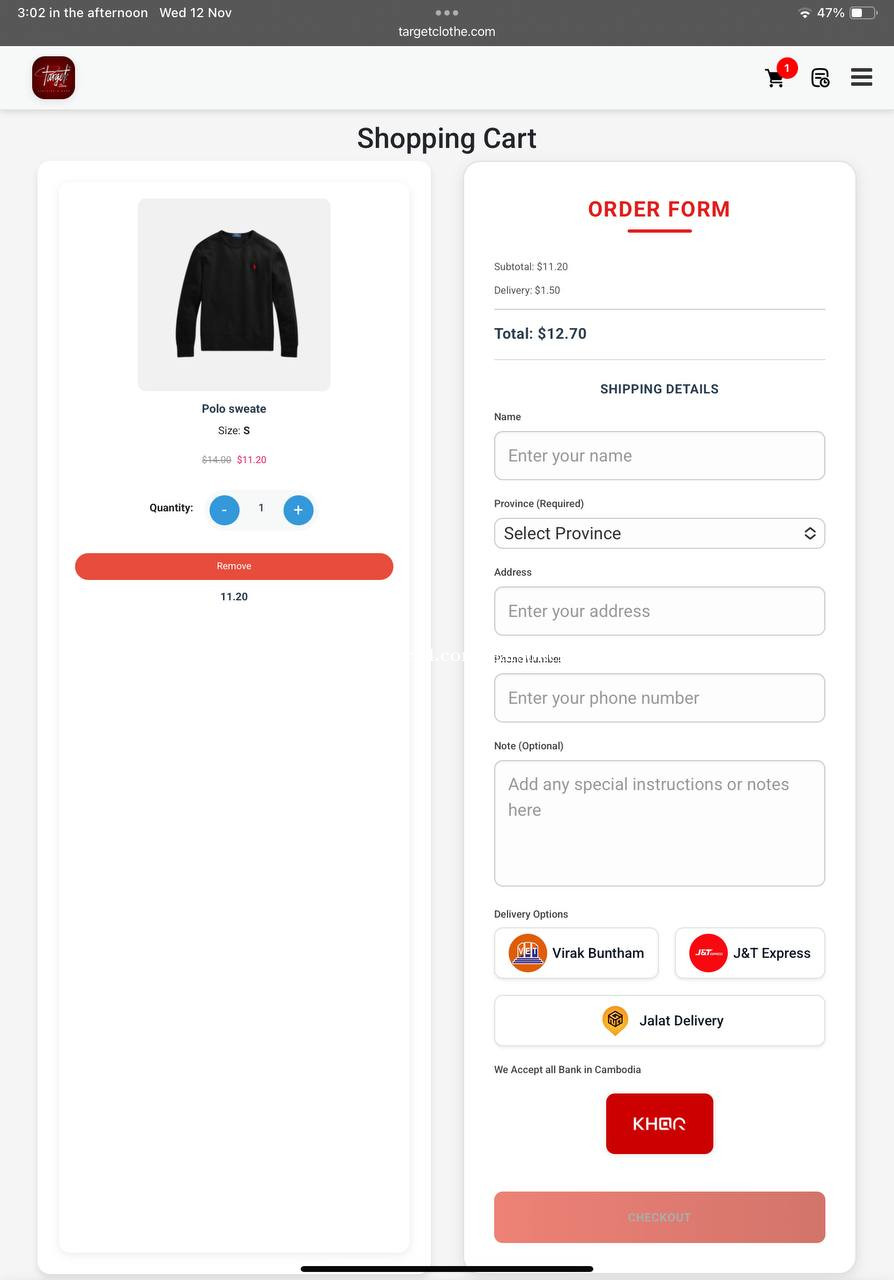Image resolution: width=894 pixels, height=1280 pixels.
Task: Tap the targetclothe.com address bar
Action: click(447, 31)
